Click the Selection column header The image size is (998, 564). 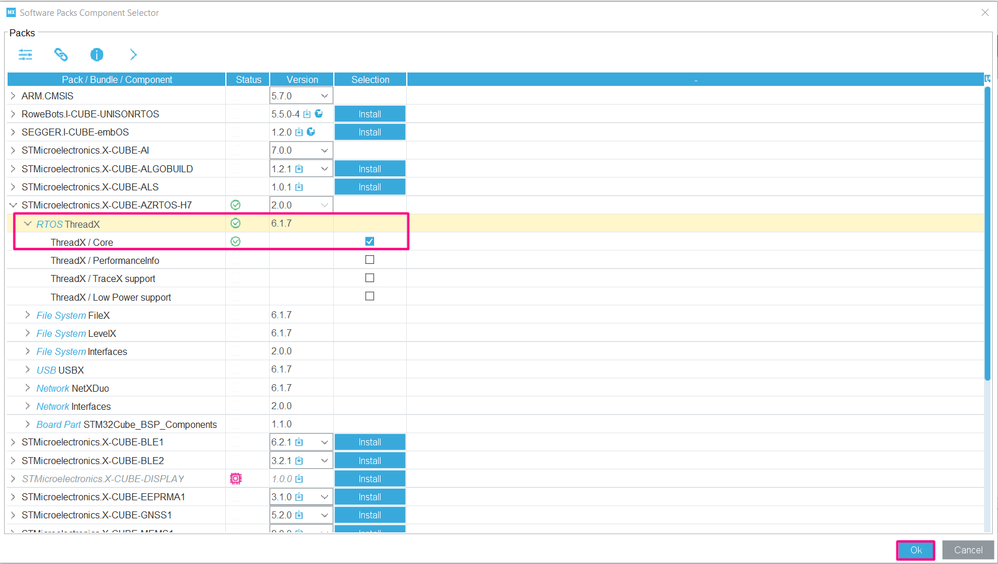click(x=370, y=80)
